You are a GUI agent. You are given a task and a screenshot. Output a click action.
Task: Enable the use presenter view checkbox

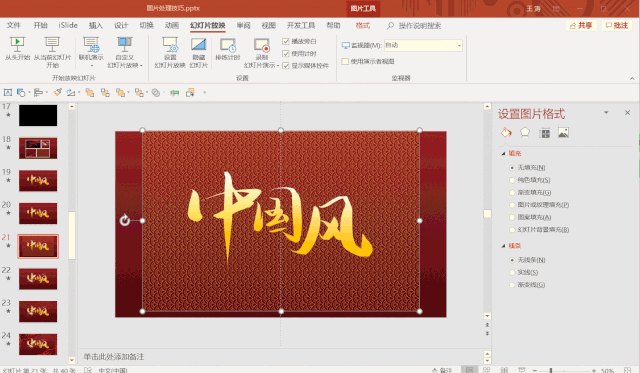(x=345, y=61)
